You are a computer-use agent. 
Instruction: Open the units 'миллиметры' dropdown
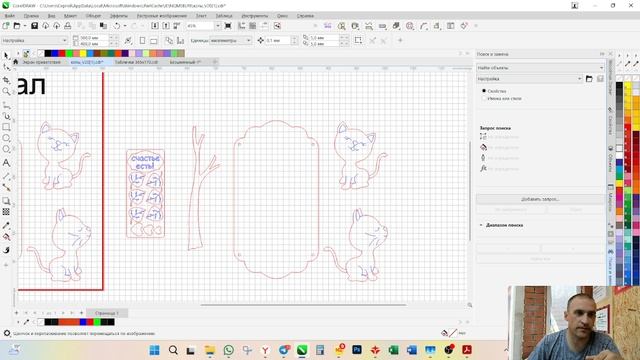231,40
